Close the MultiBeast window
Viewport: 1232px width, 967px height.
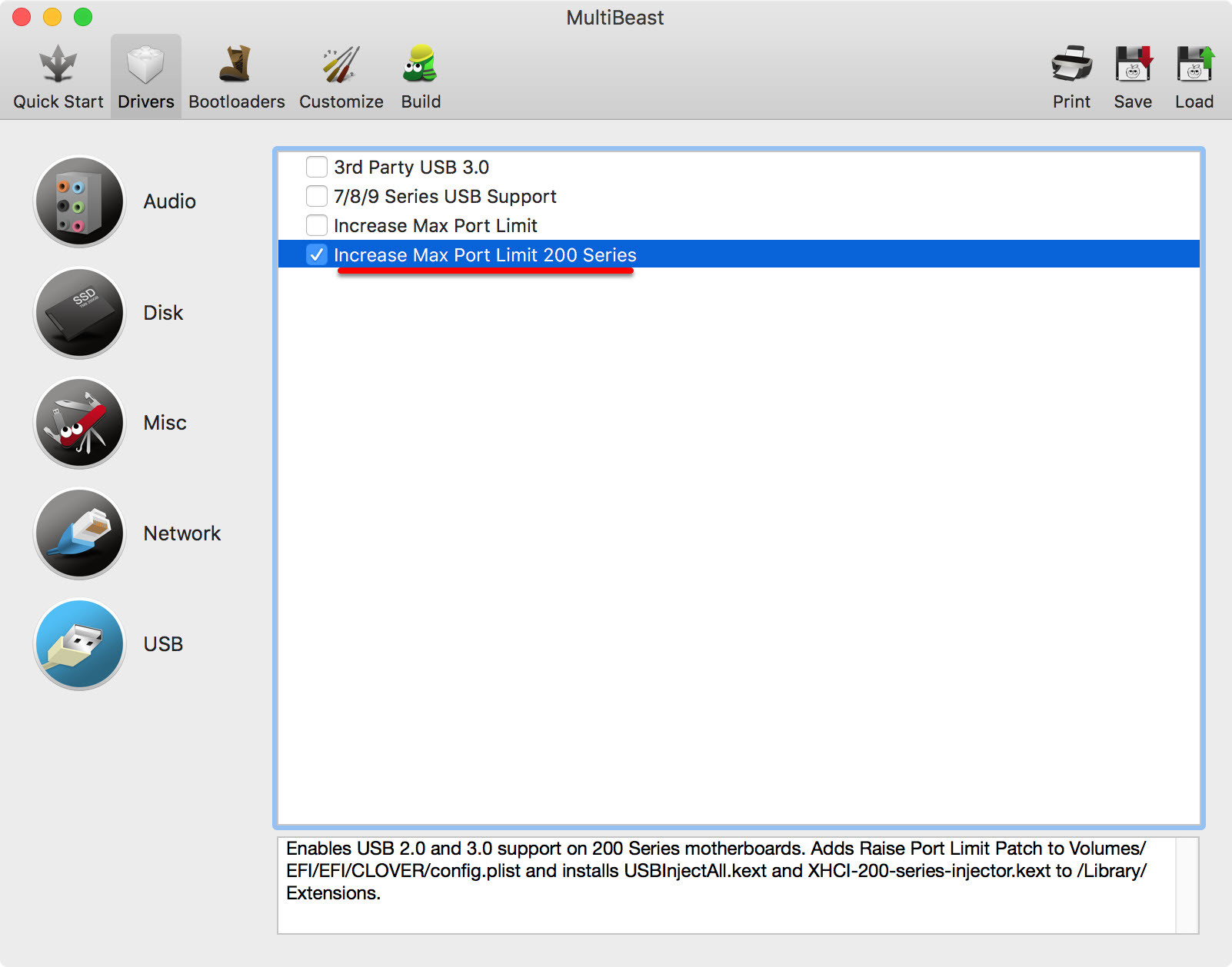(22, 17)
